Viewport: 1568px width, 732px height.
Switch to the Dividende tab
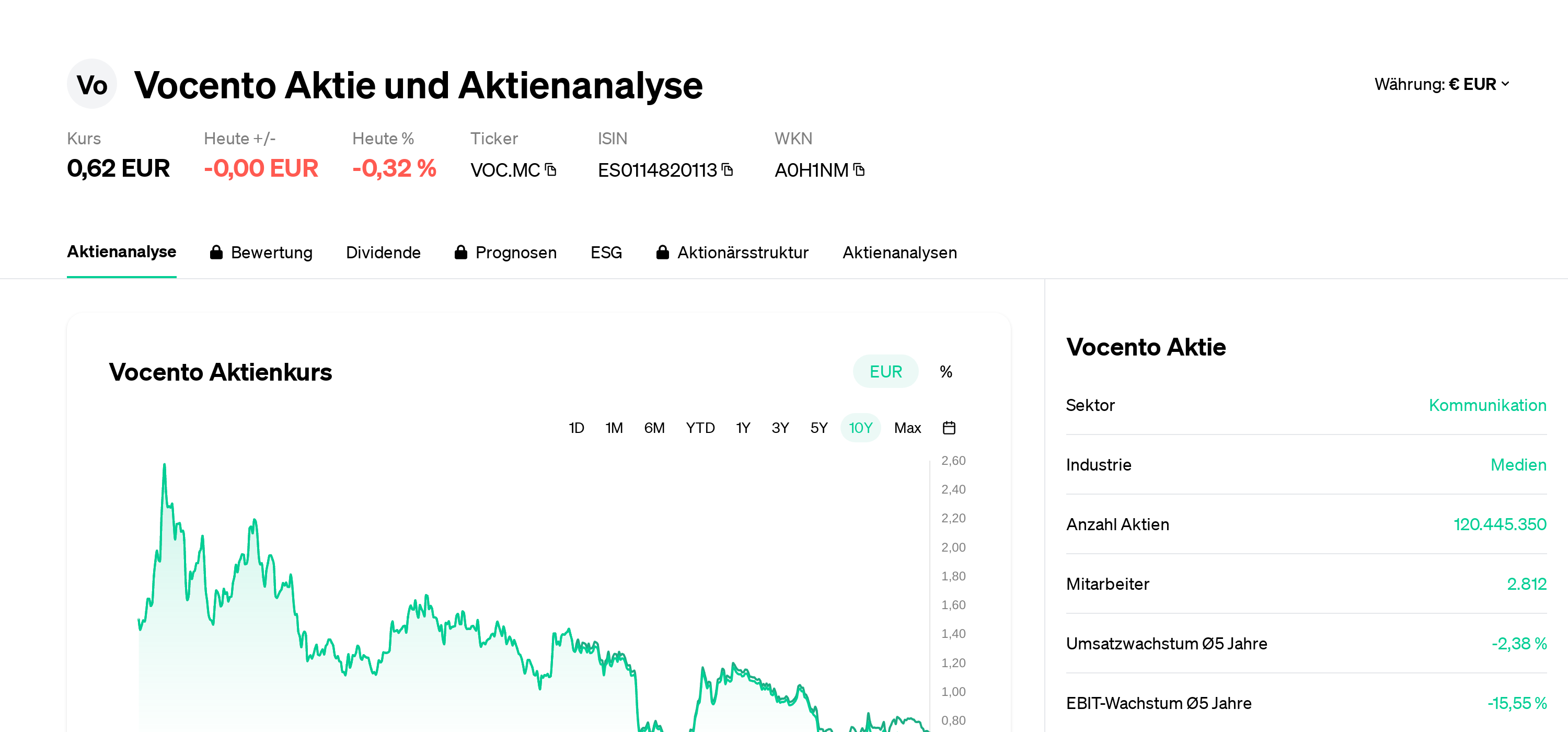click(x=384, y=252)
